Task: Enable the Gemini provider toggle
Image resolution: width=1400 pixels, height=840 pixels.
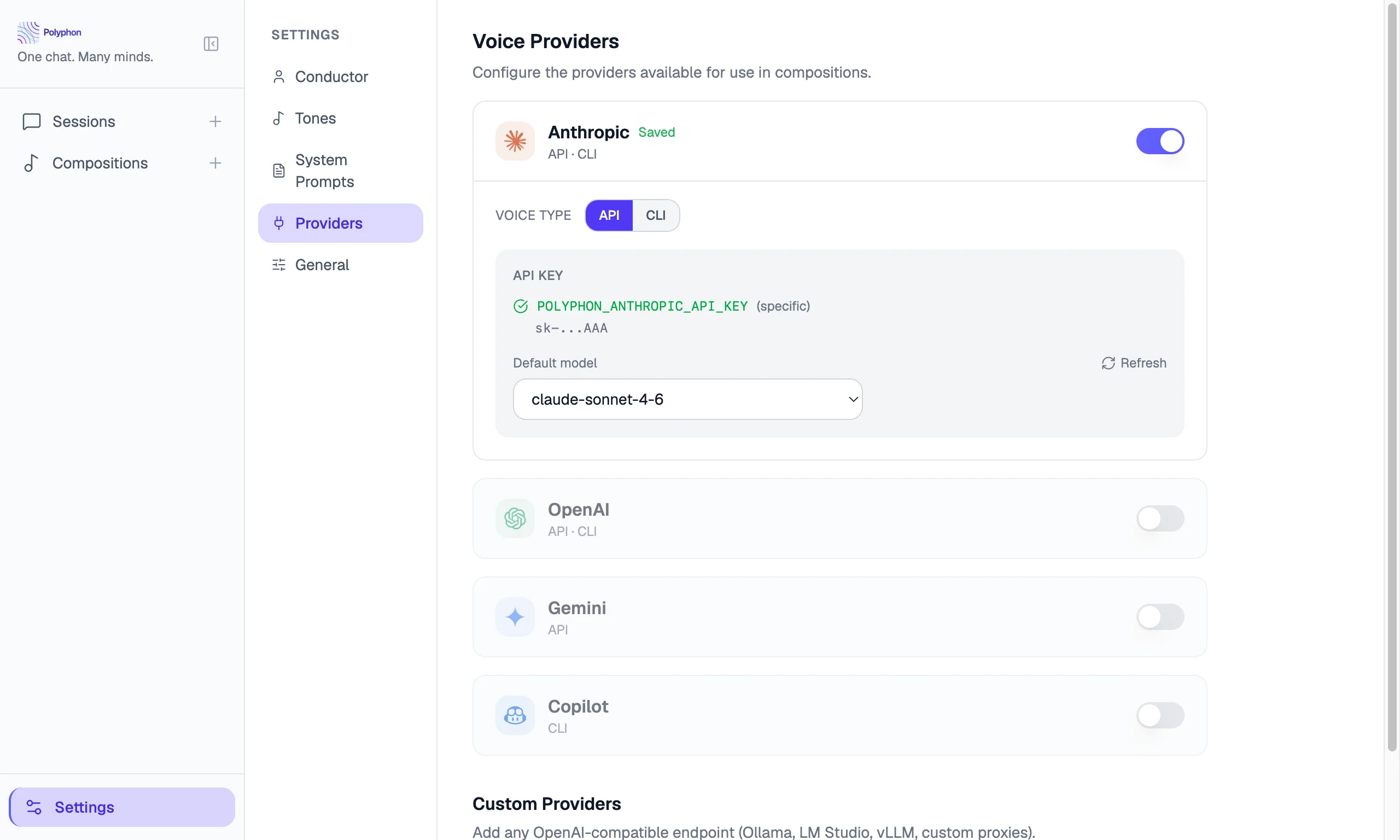Action: click(x=1159, y=616)
